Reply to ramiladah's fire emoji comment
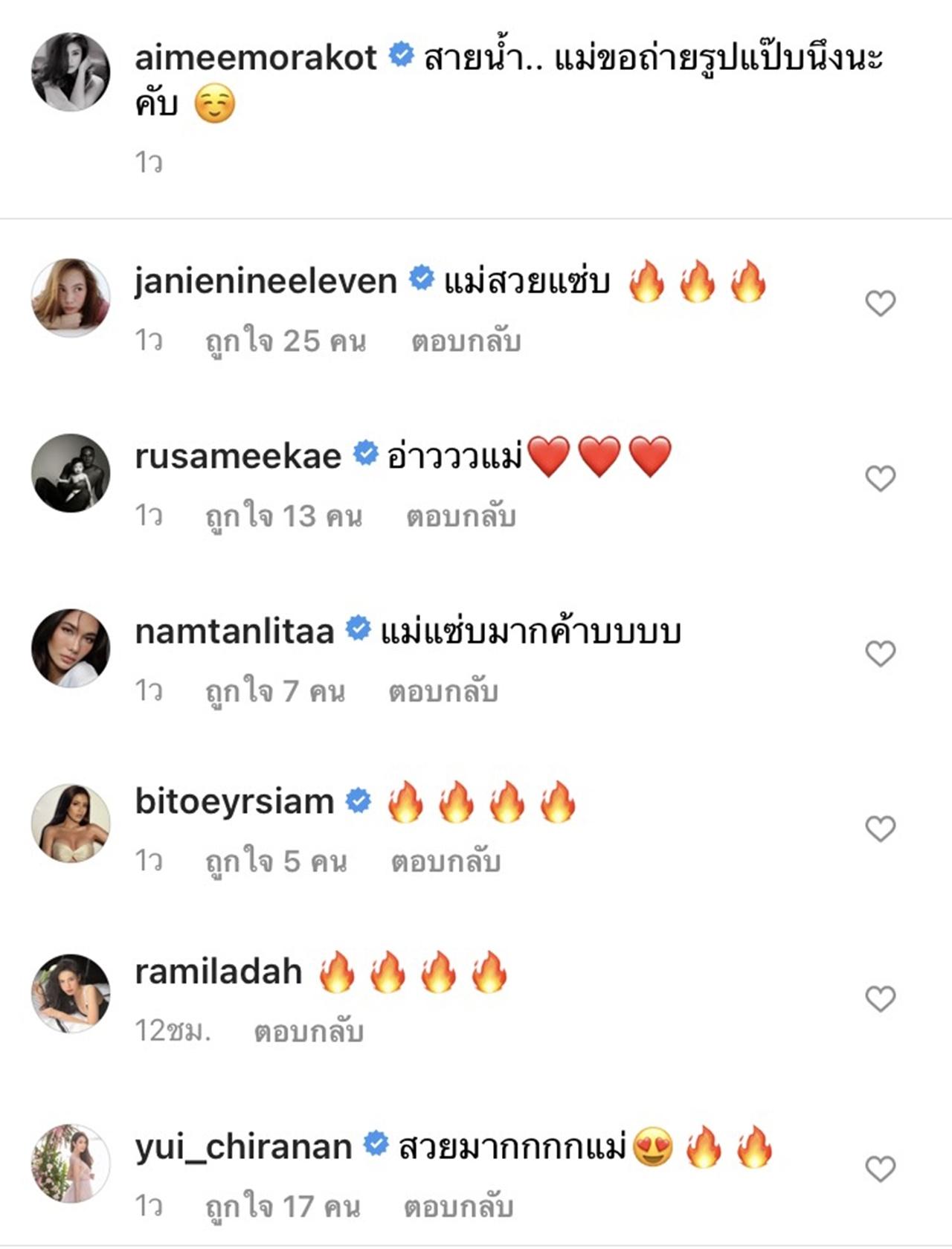This screenshot has height=1249, width=952. (x=308, y=1032)
